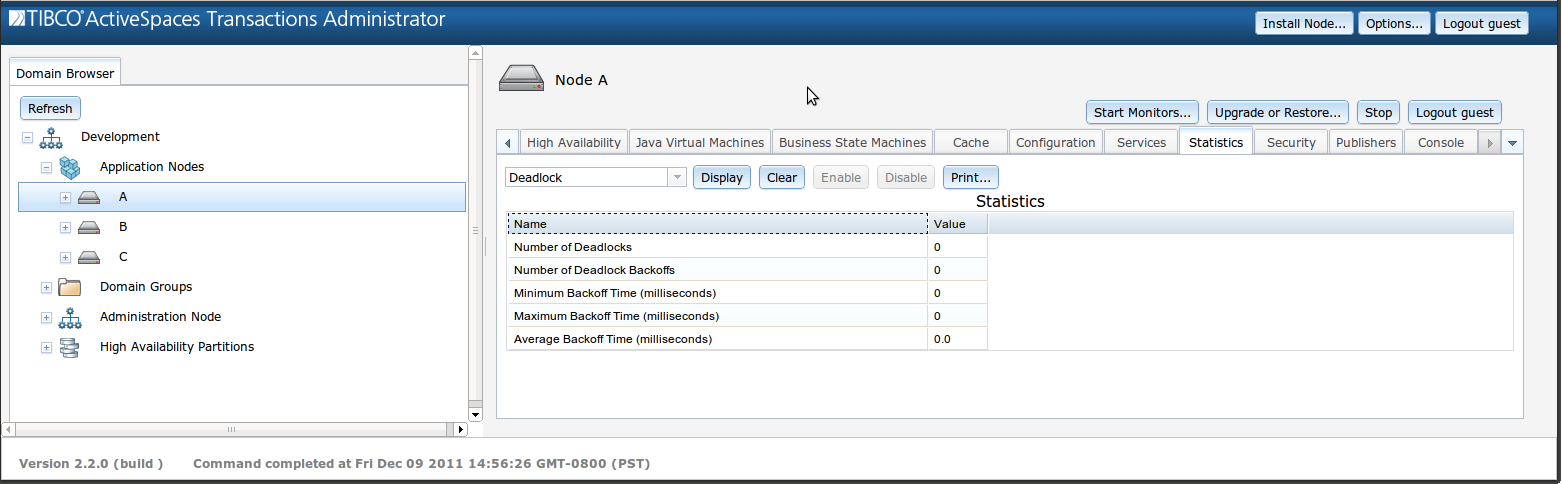Select the Domain Groups tree item

tap(146, 287)
